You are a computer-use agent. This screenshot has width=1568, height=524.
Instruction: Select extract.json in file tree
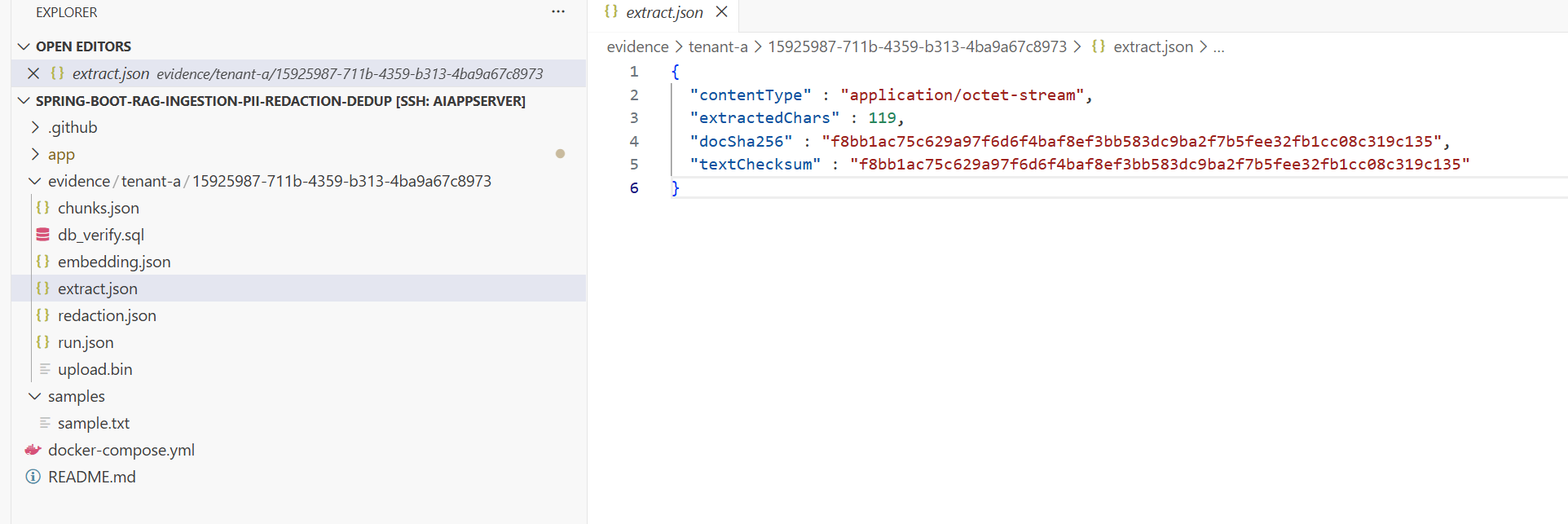298,288
